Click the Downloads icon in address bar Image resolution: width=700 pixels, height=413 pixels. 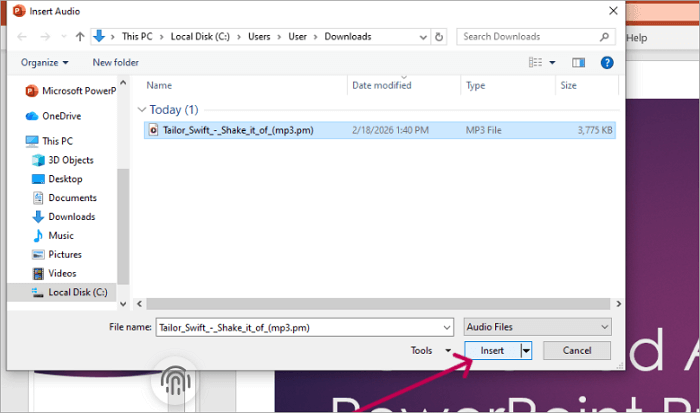(x=99, y=36)
